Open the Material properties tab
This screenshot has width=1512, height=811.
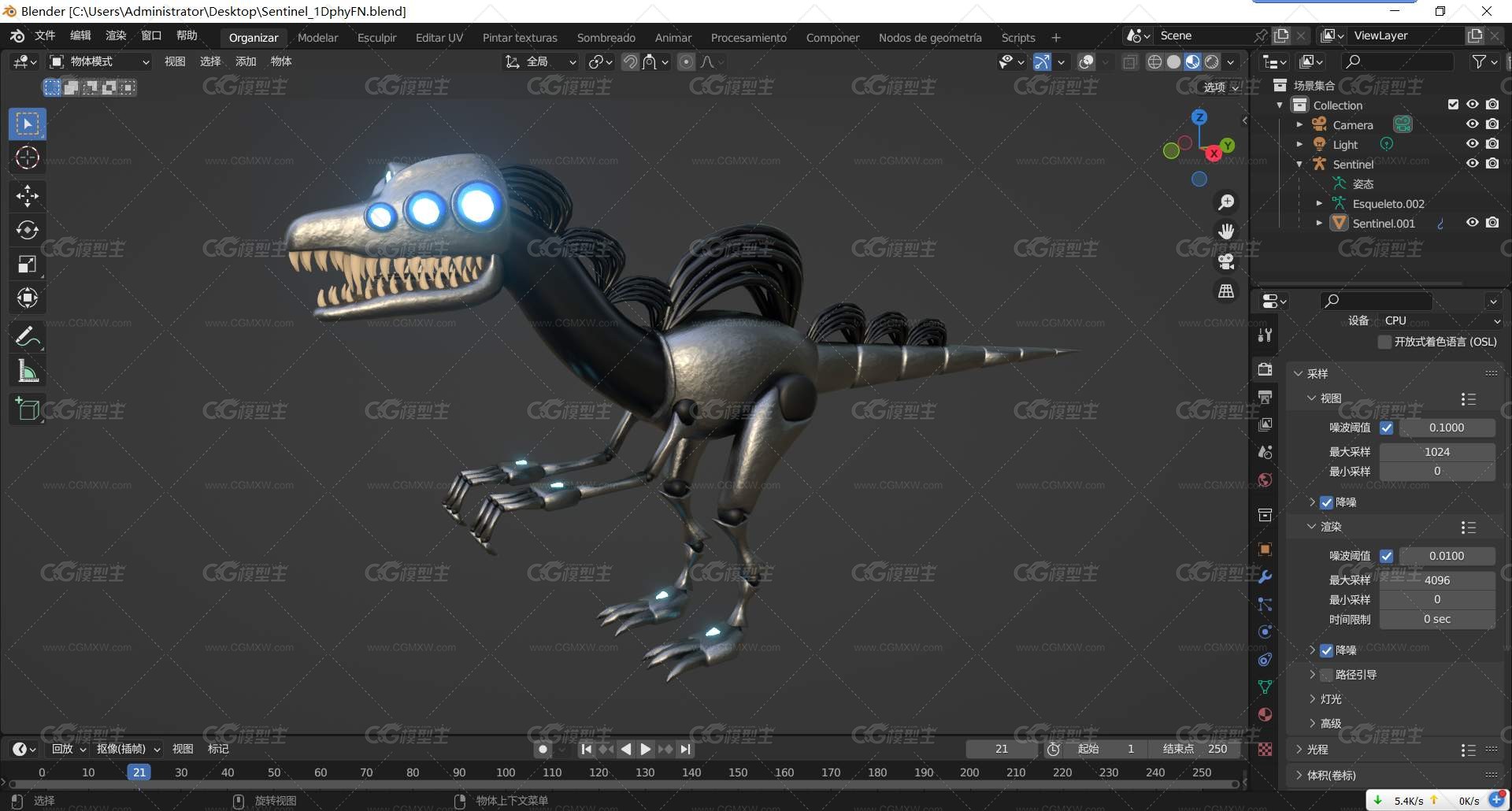click(1266, 714)
